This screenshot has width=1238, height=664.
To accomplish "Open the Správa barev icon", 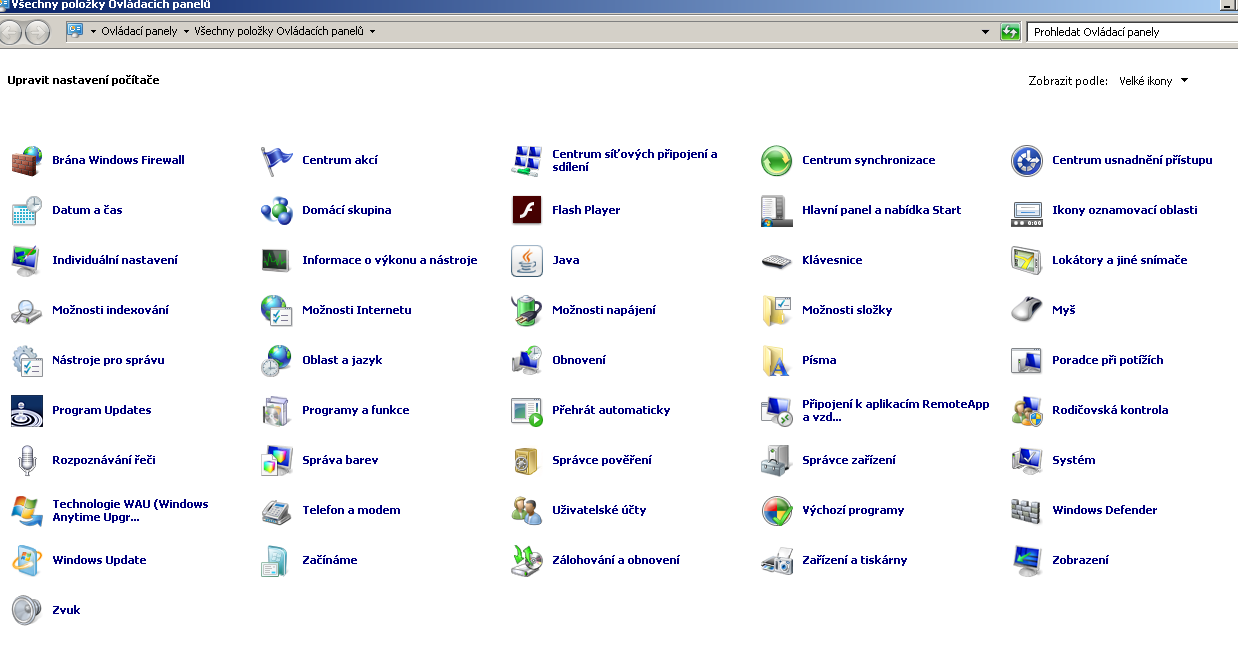I will [x=277, y=460].
